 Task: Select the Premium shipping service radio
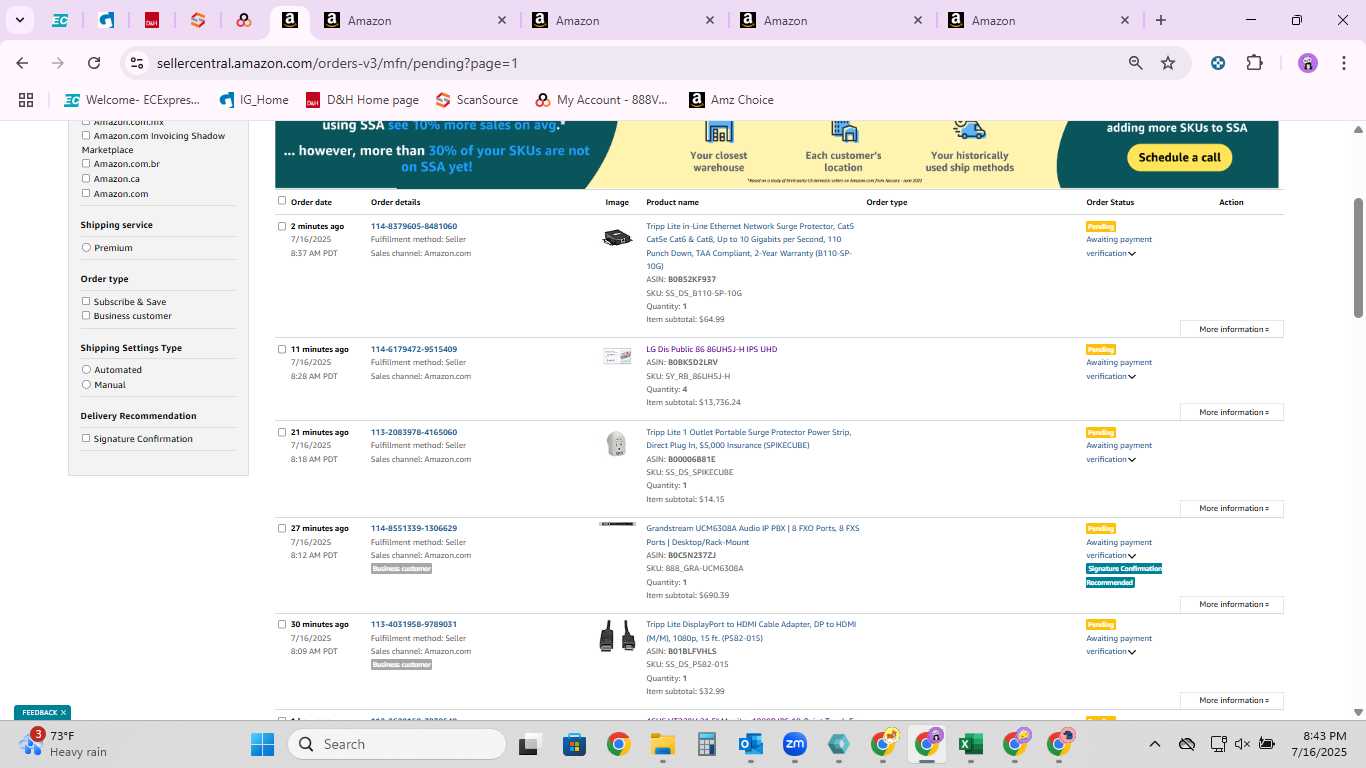point(86,247)
